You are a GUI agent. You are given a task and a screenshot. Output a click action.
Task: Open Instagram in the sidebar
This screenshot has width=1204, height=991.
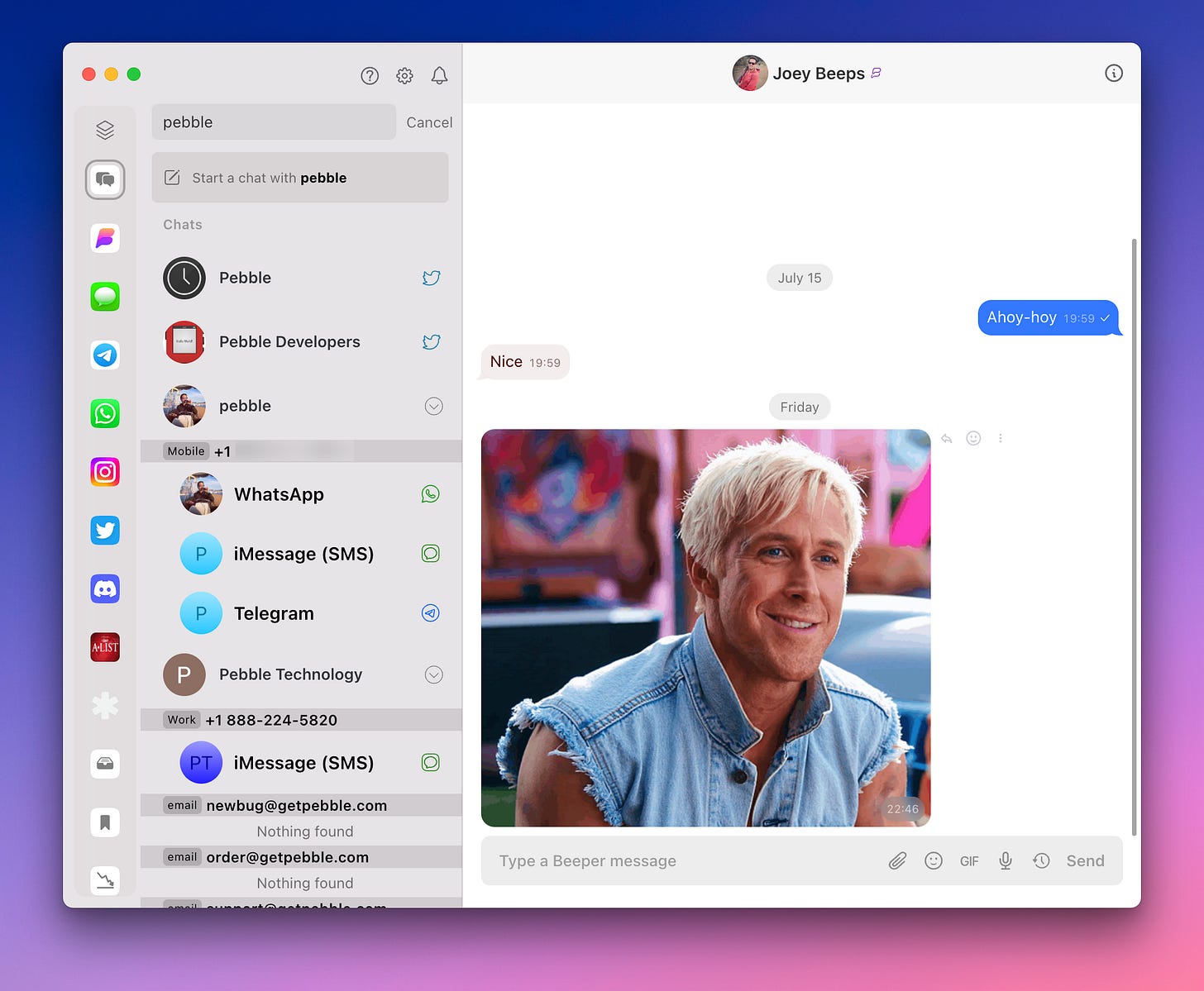pos(105,472)
